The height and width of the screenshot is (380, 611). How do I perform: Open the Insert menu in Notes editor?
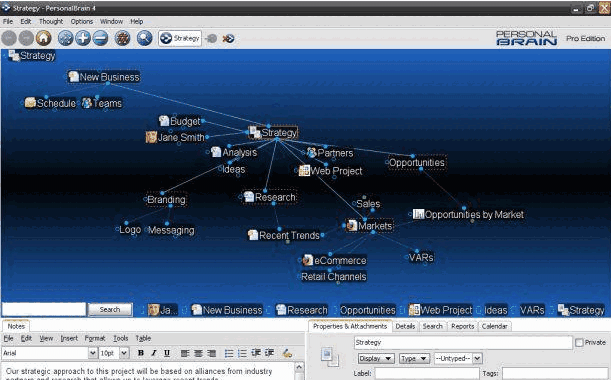[x=69, y=338]
